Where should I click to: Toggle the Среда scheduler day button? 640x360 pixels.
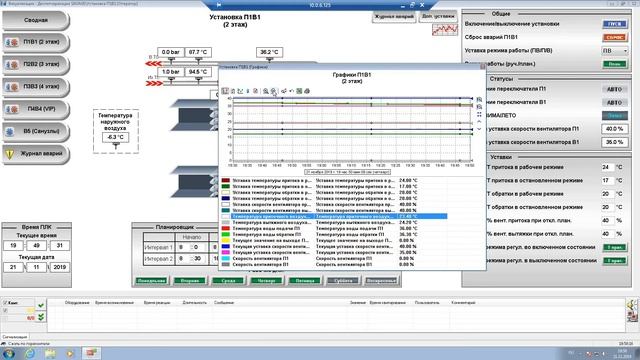point(228,281)
